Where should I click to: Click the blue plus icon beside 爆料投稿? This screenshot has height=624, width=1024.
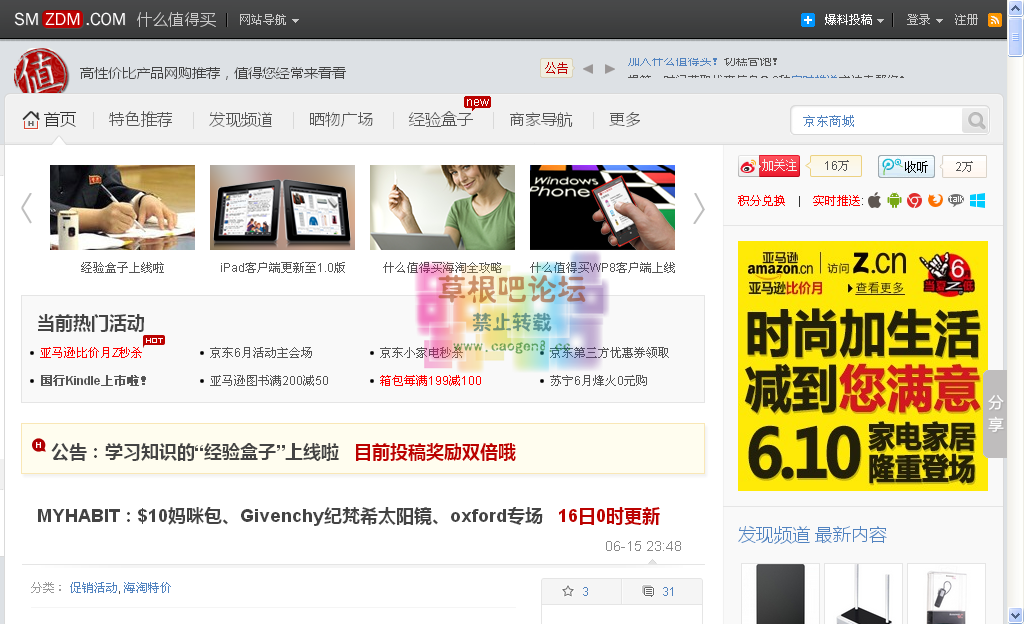807,19
